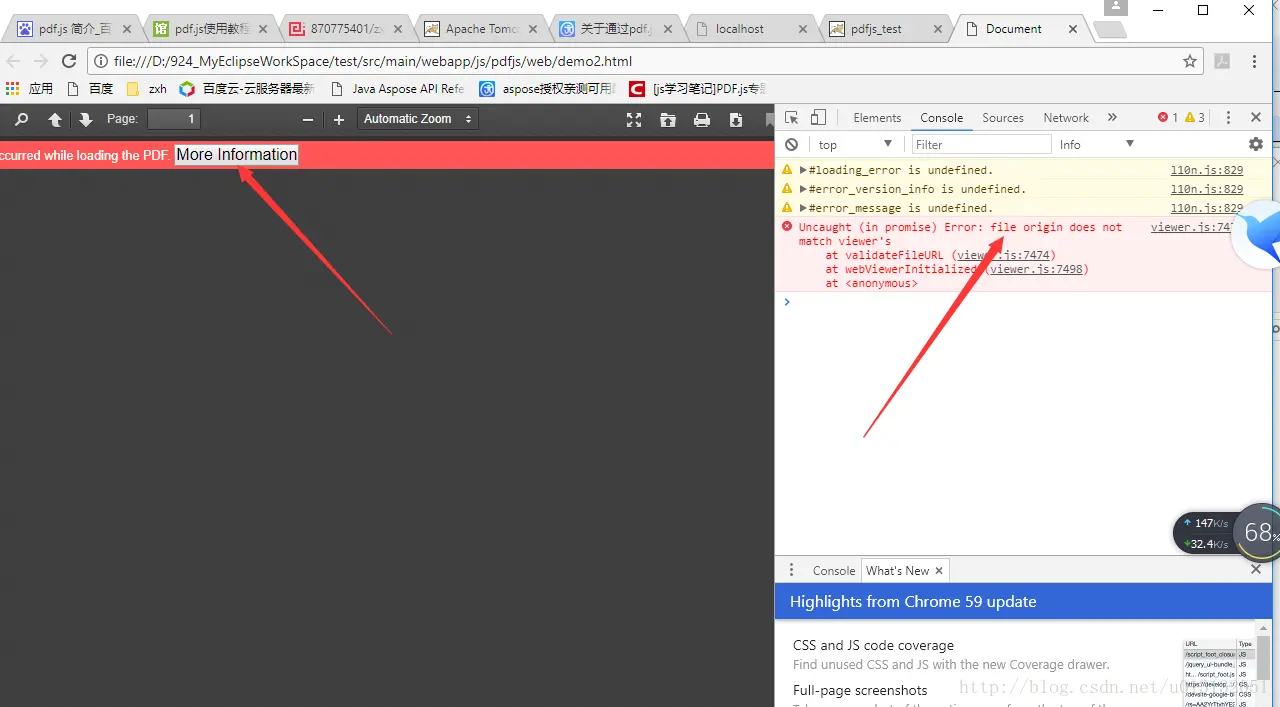Click the CSS and JS code coverage heading
Image resolution: width=1280 pixels, height=707 pixels.
[873, 645]
